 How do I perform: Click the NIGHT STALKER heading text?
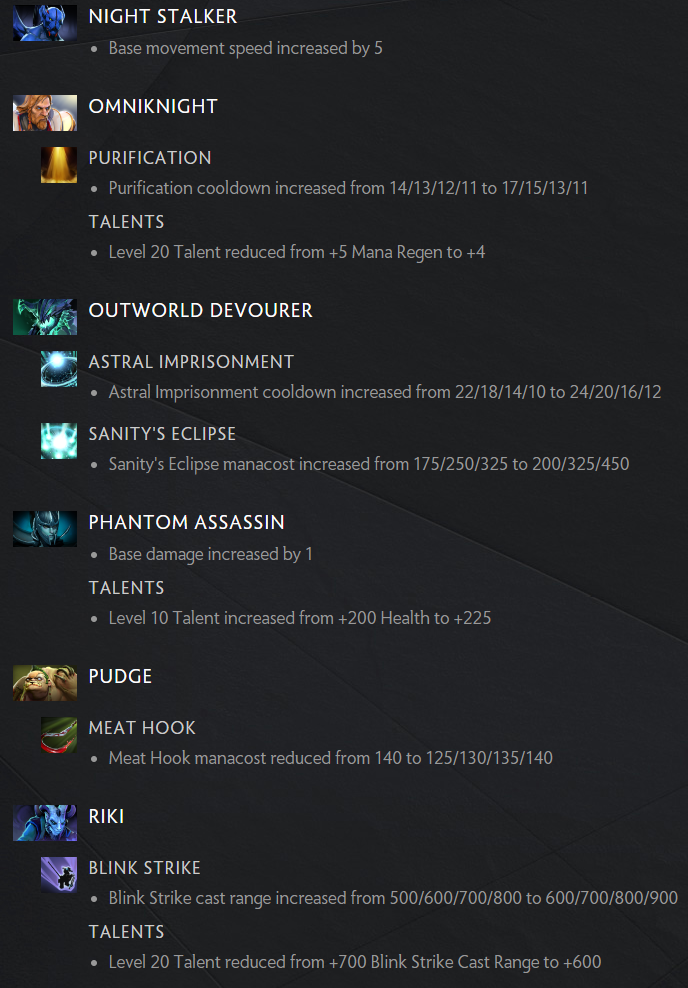(163, 17)
